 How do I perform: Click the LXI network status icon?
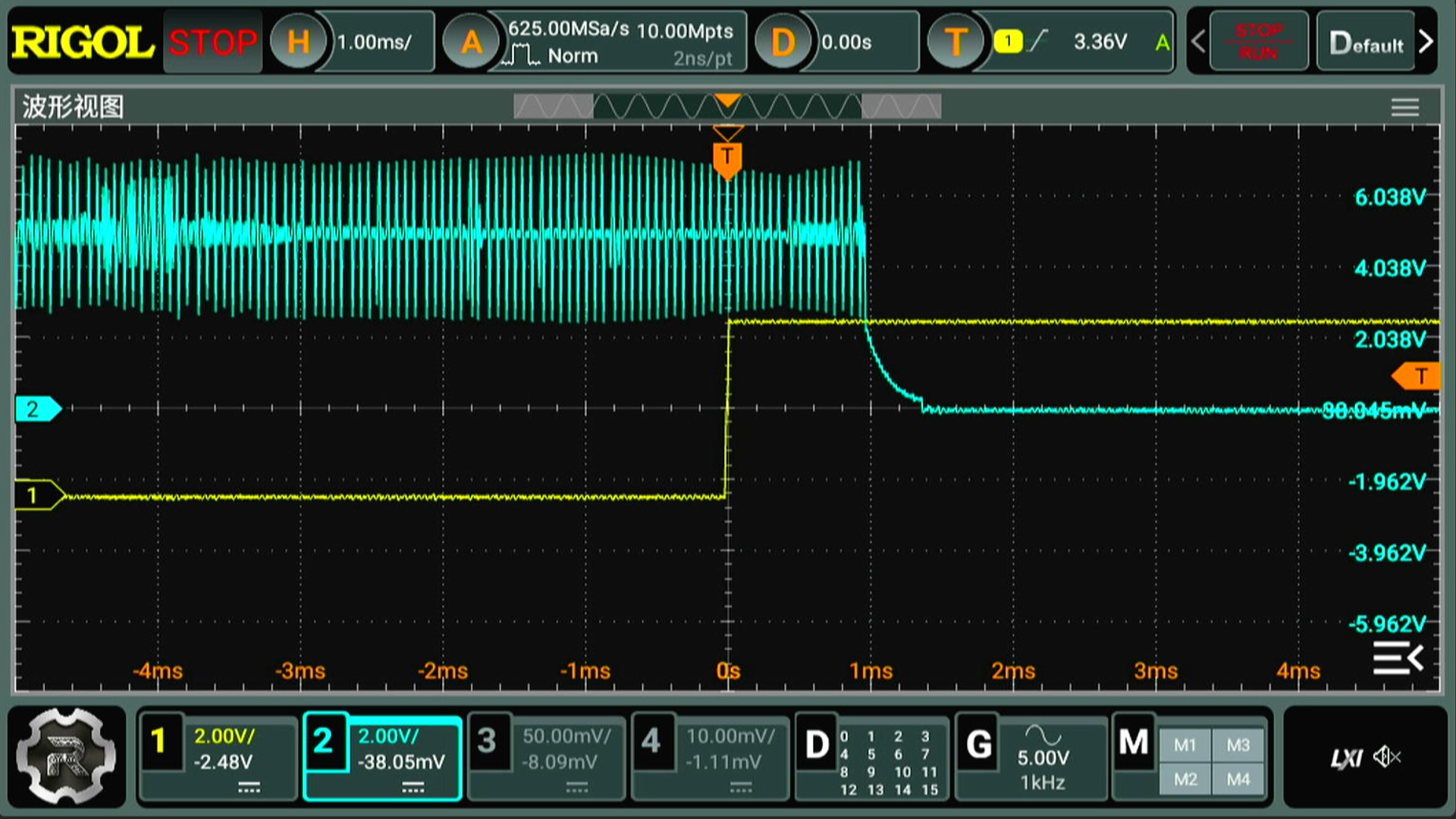(1346, 758)
